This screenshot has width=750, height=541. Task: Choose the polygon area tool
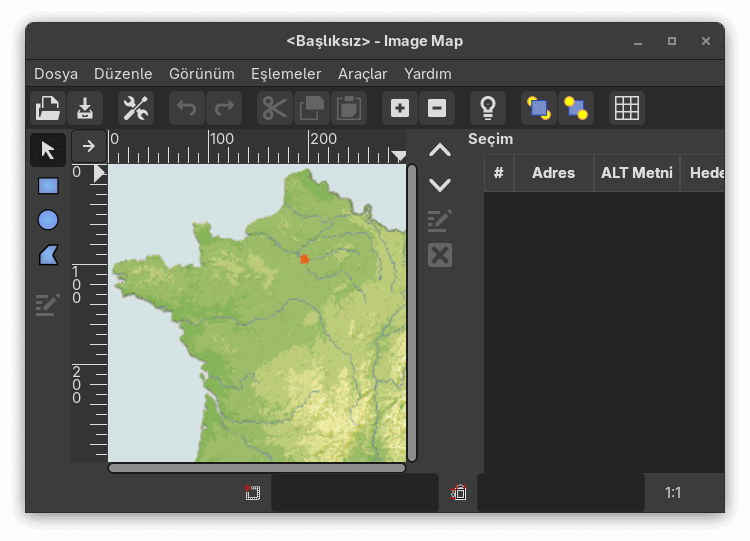tap(48, 255)
